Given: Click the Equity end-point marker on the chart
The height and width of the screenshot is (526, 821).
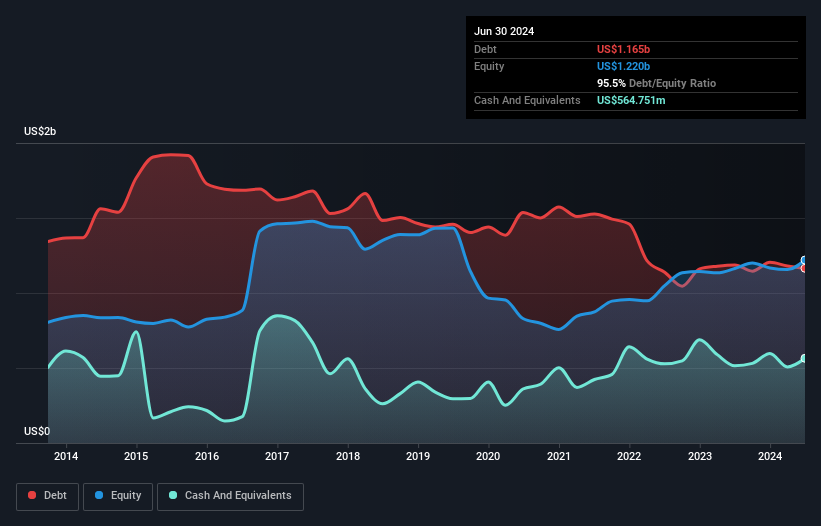Looking at the screenshot, I should click(x=804, y=260).
